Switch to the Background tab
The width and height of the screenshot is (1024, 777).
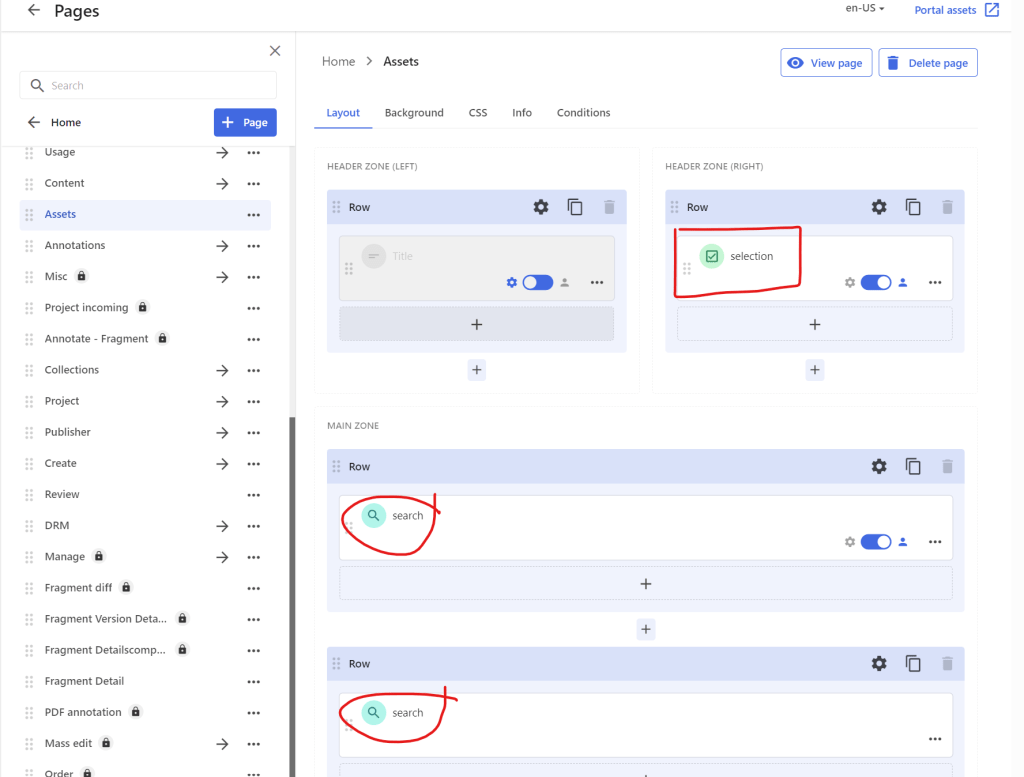pyautogui.click(x=414, y=113)
